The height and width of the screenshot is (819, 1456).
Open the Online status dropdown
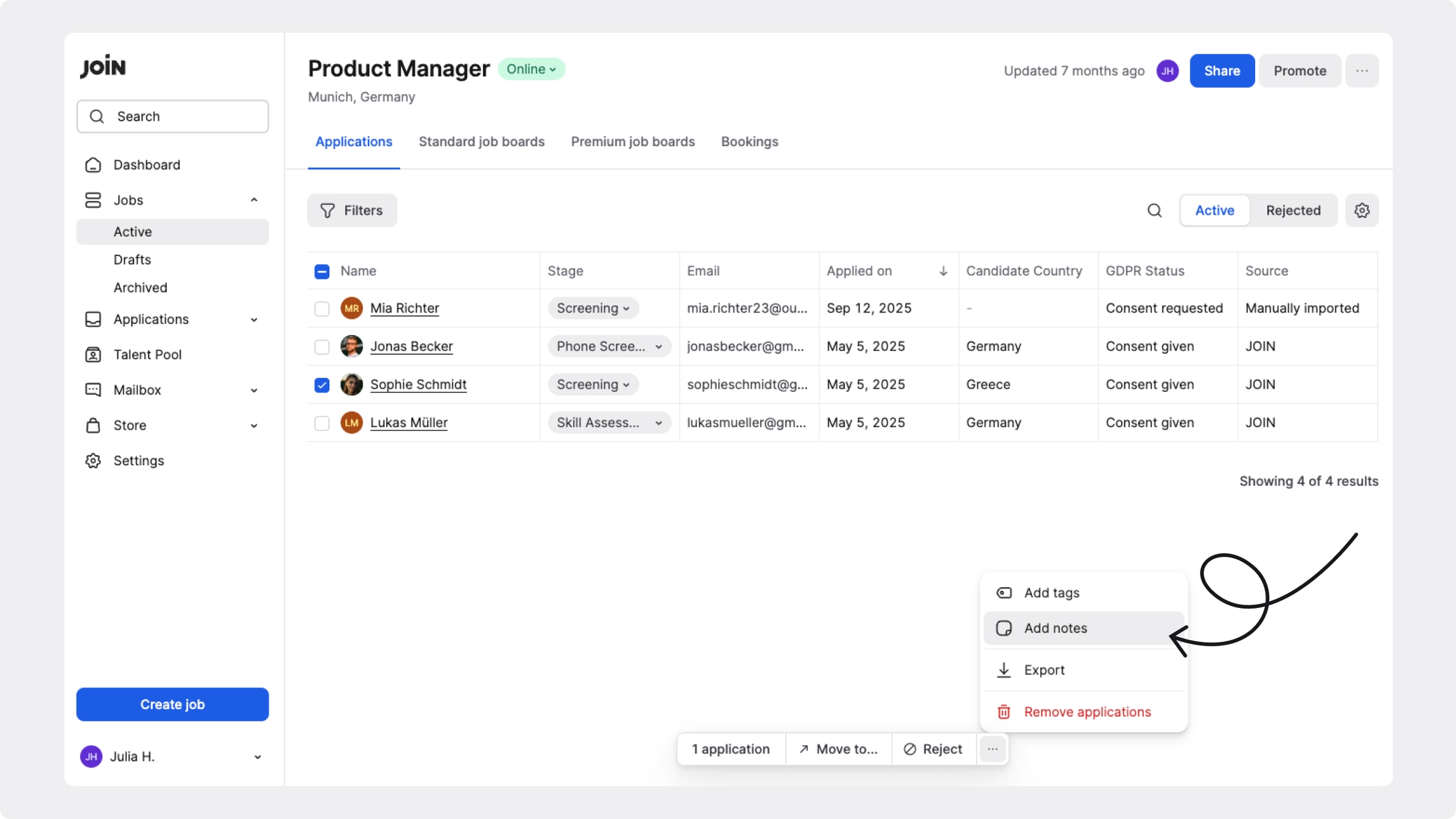pyautogui.click(x=531, y=69)
